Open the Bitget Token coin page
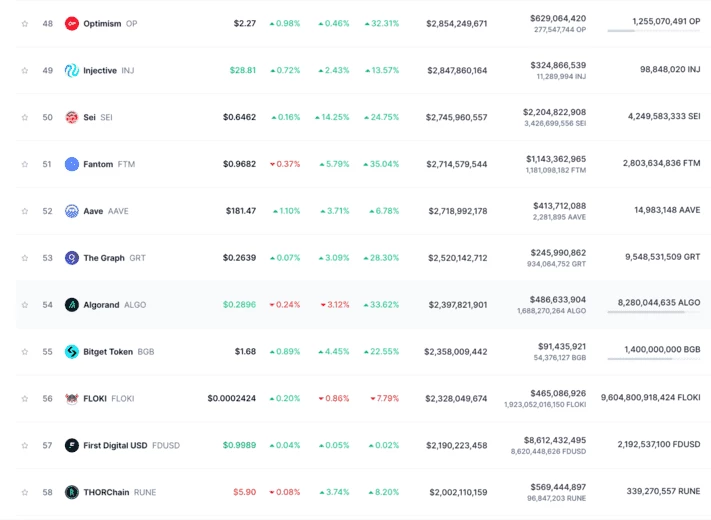 (x=108, y=352)
